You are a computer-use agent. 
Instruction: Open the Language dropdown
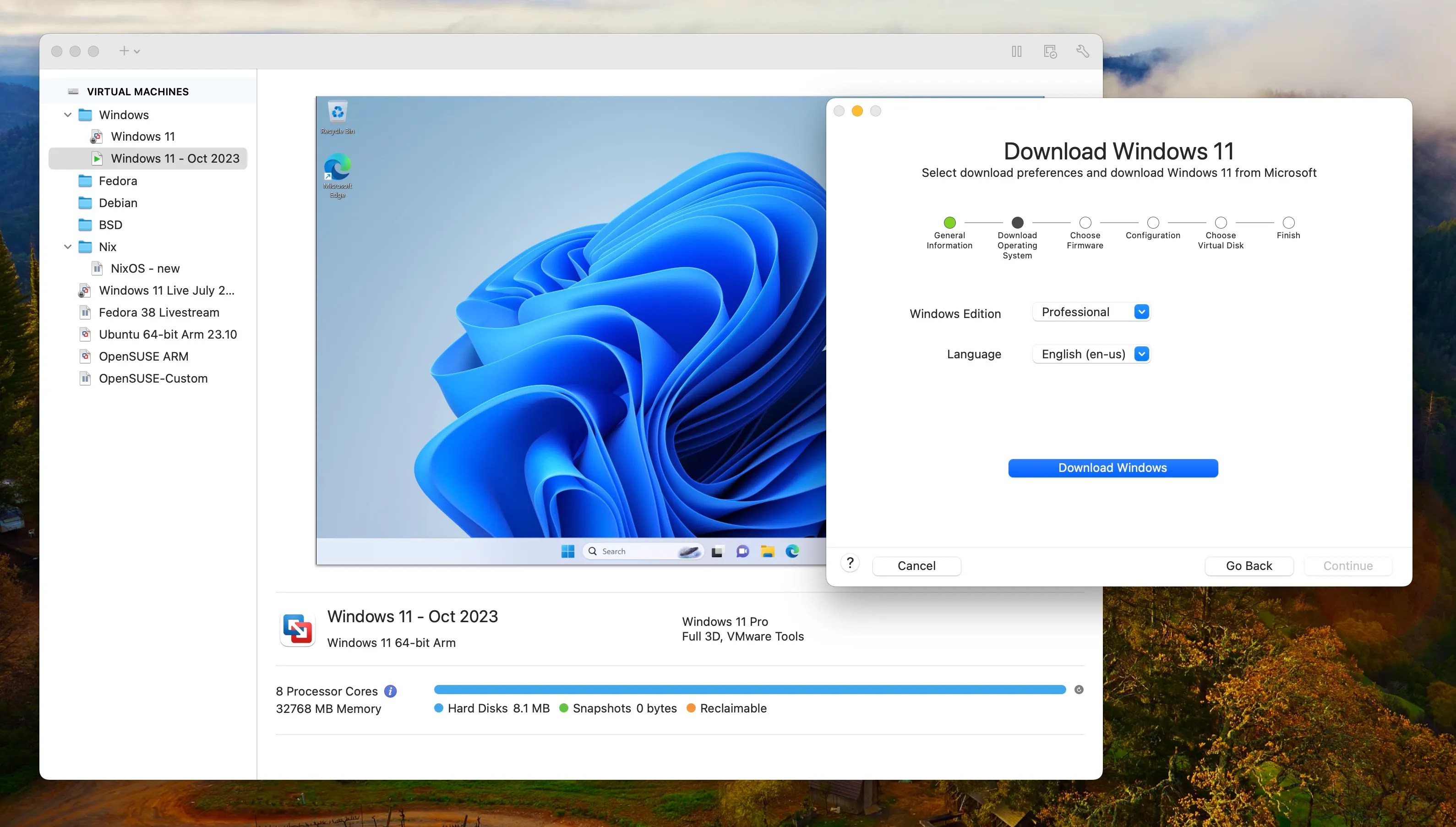[x=1091, y=354]
